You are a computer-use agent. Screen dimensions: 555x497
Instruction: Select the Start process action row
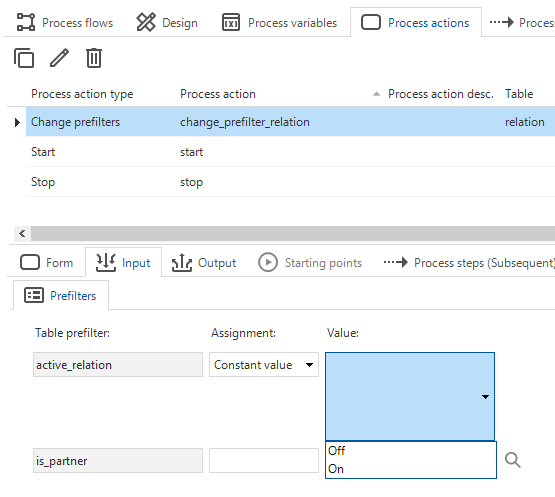pyautogui.click(x=290, y=152)
